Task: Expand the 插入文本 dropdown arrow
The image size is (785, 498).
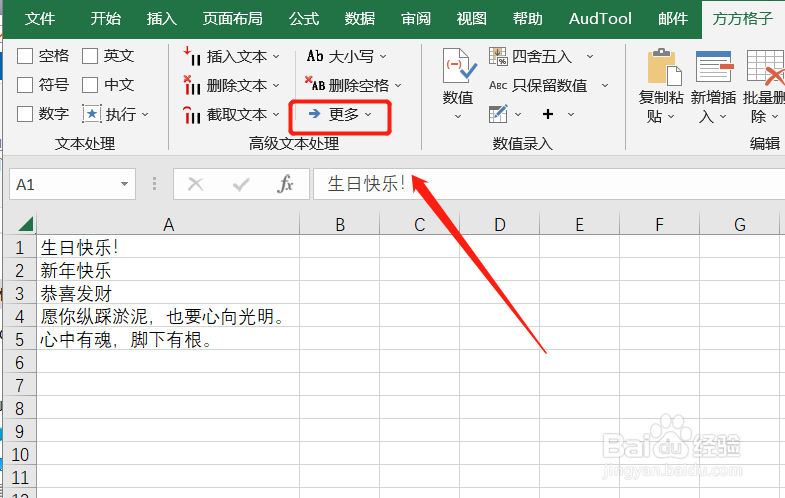Action: (276, 57)
